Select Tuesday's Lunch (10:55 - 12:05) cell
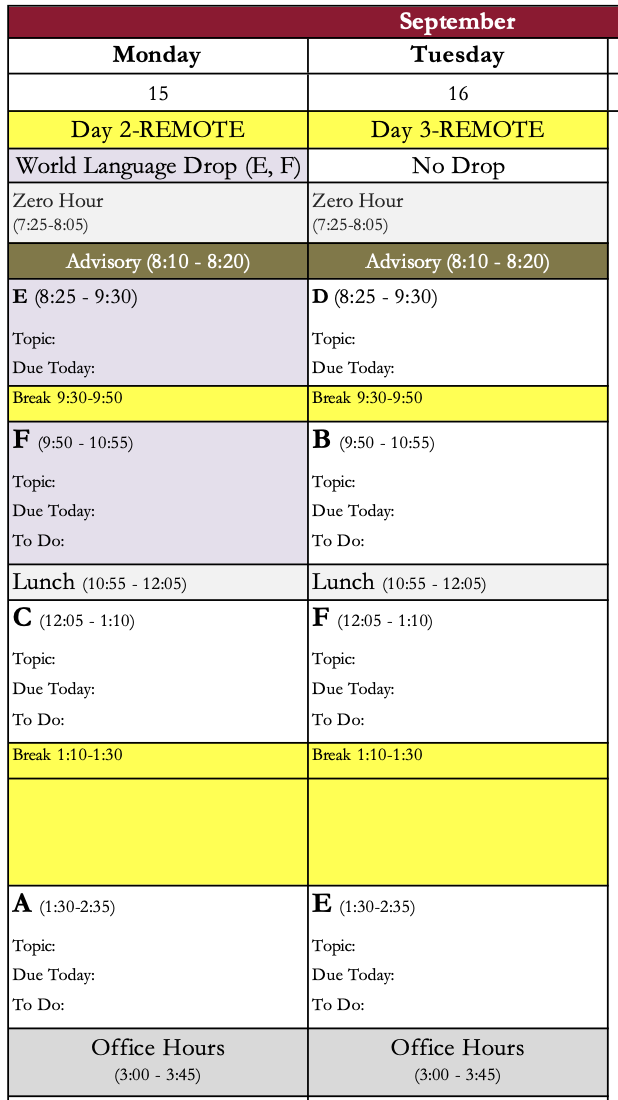 (458, 582)
